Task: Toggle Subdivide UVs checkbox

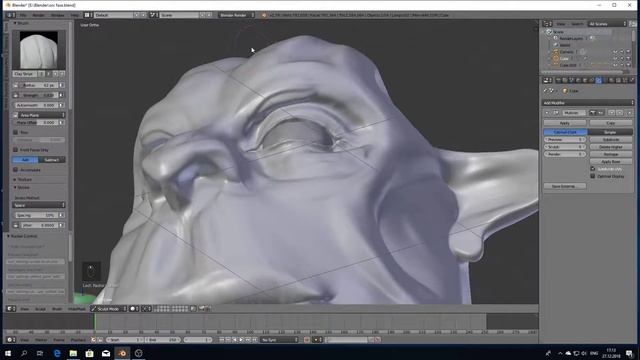Action: [x=593, y=169]
